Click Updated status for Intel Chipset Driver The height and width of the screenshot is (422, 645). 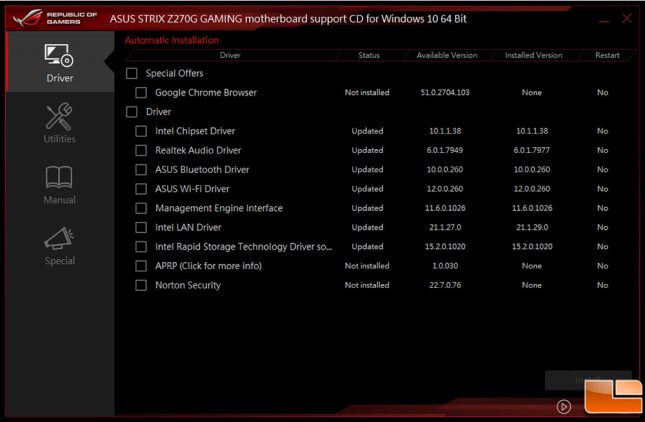[367, 131]
